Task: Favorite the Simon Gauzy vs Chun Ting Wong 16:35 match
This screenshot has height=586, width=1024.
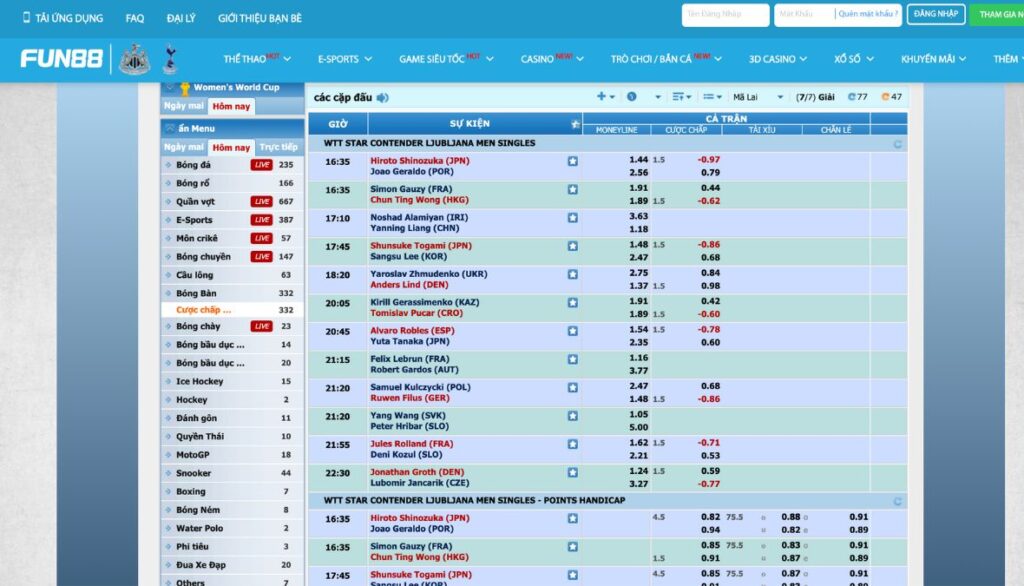Action: 573,189
